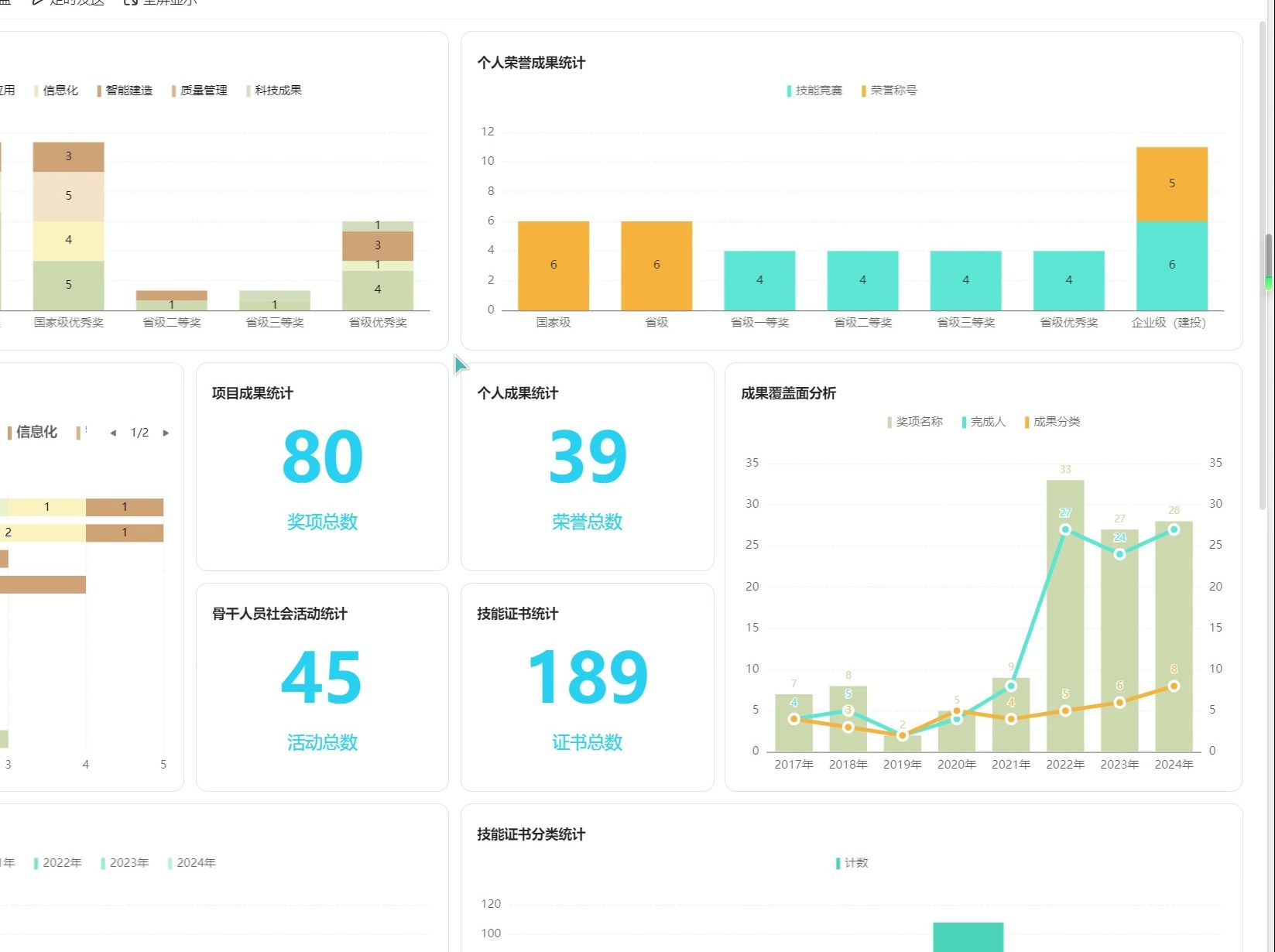Screen dimensions: 1275x952
Task: Toggle 奖项名称 legend series
Action: point(915,422)
